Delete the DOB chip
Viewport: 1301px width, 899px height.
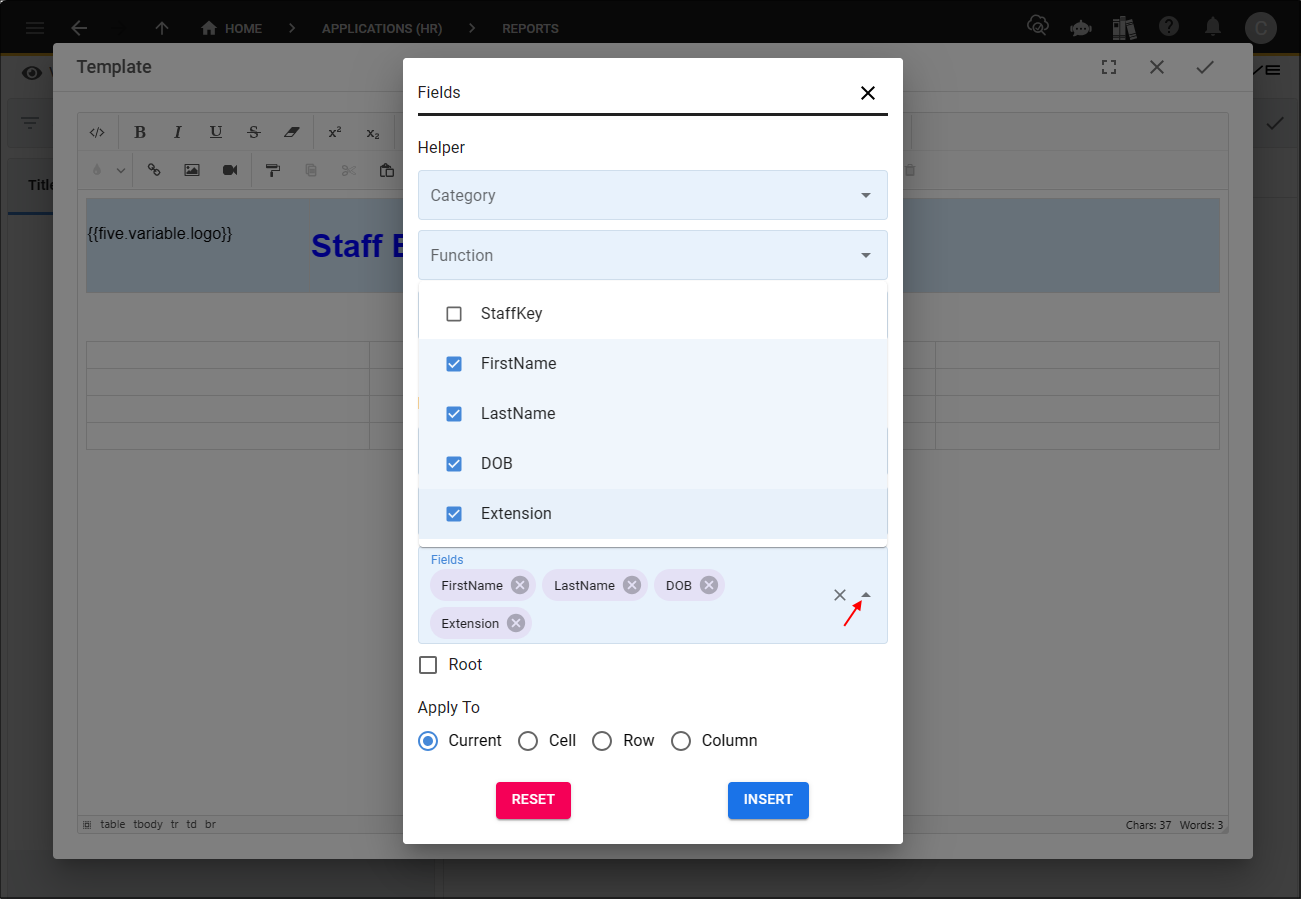click(708, 585)
